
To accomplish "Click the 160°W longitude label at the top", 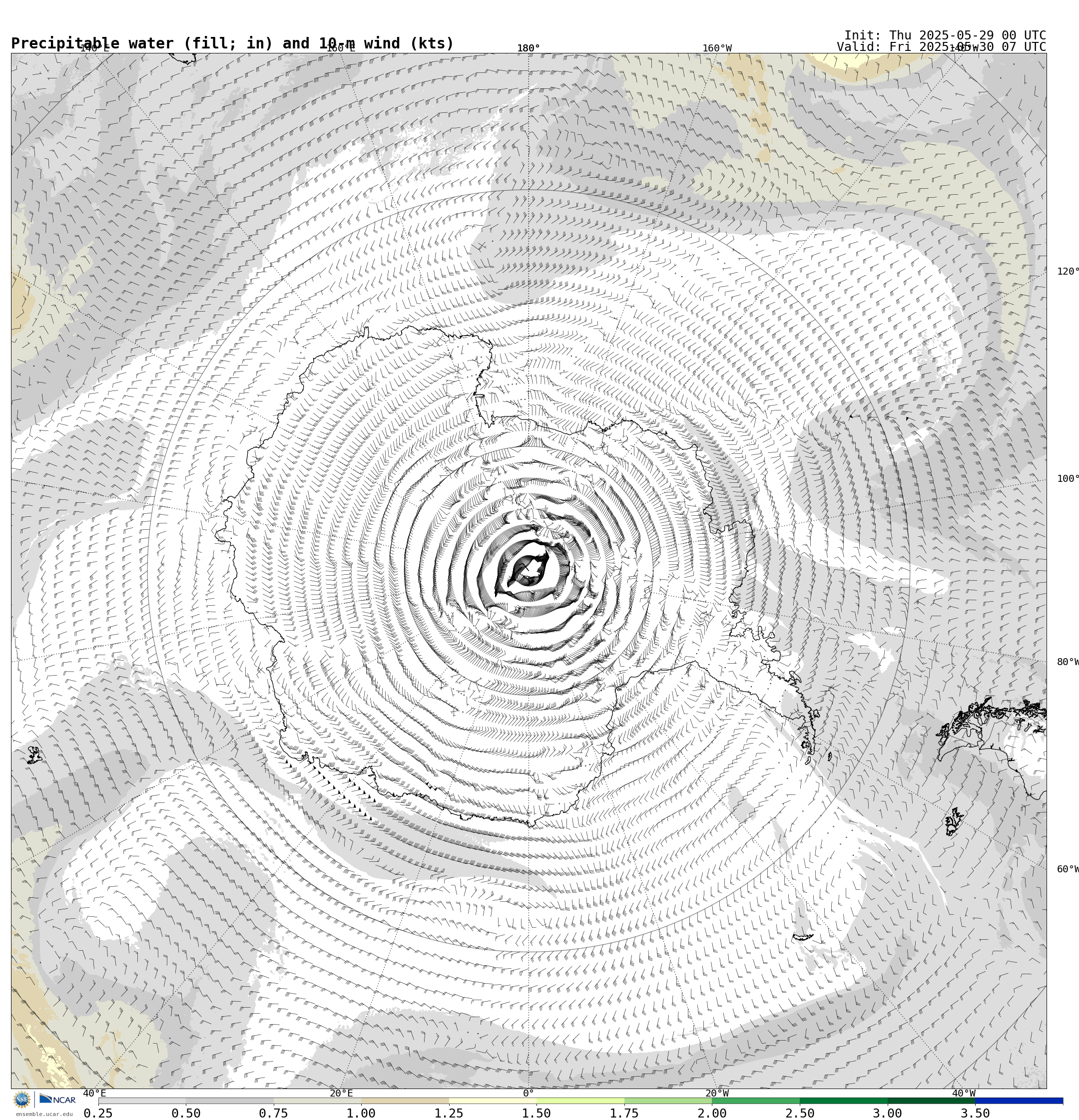I will click(x=716, y=48).
